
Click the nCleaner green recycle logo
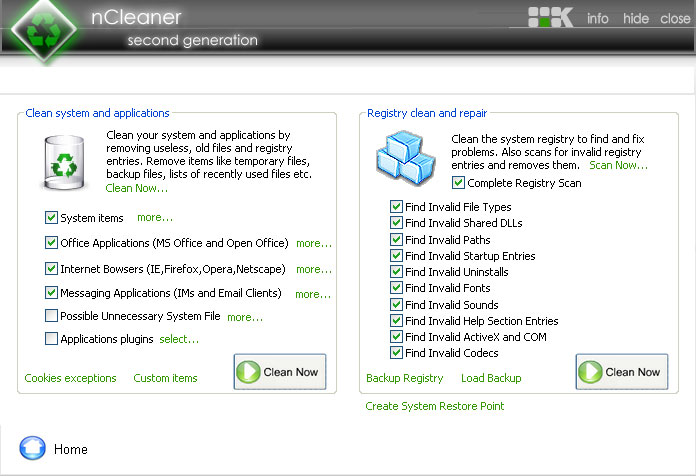44,30
